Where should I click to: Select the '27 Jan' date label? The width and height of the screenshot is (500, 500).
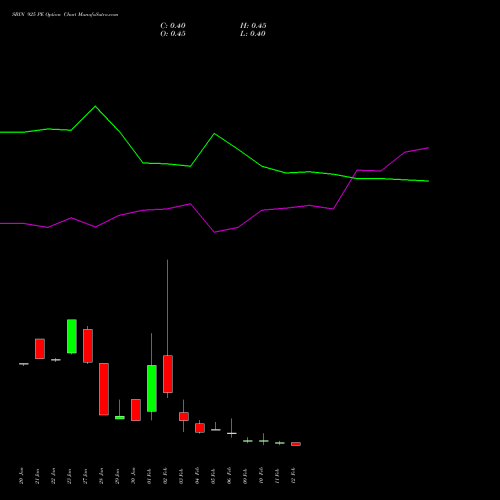(x=86, y=476)
